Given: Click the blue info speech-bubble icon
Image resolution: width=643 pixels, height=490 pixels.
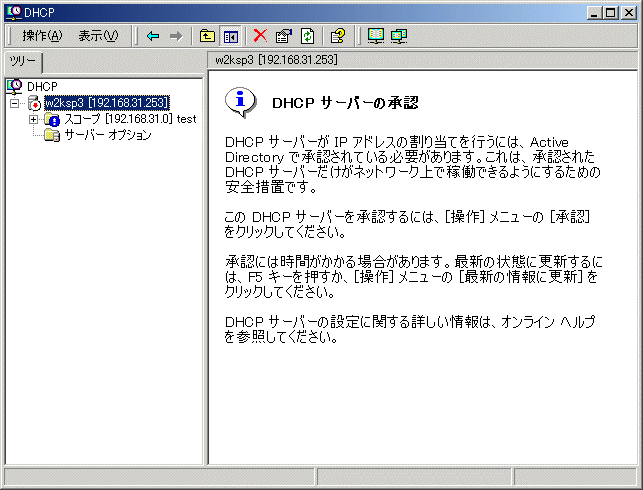Looking at the screenshot, I should (x=240, y=102).
